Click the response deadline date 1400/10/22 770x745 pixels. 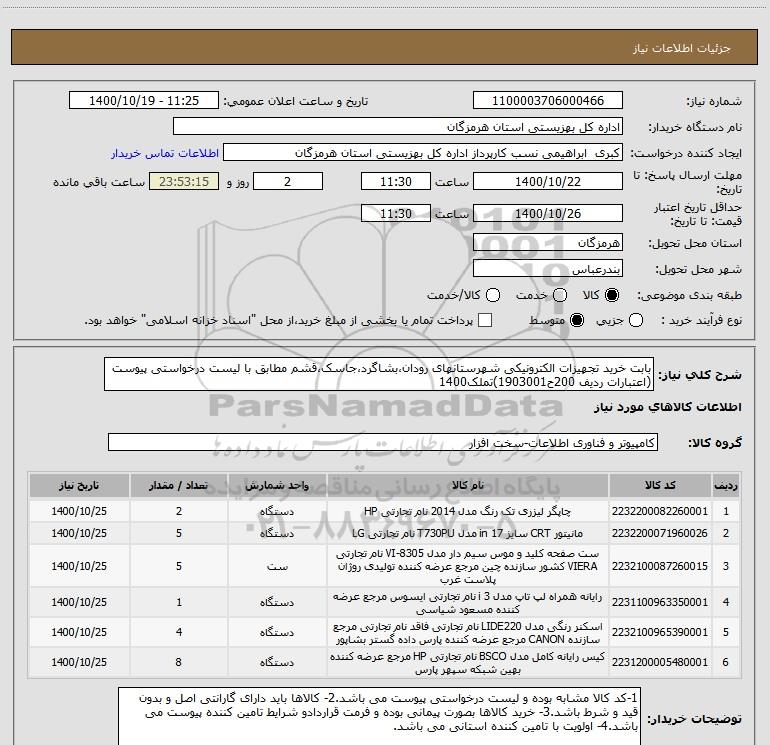click(548, 181)
